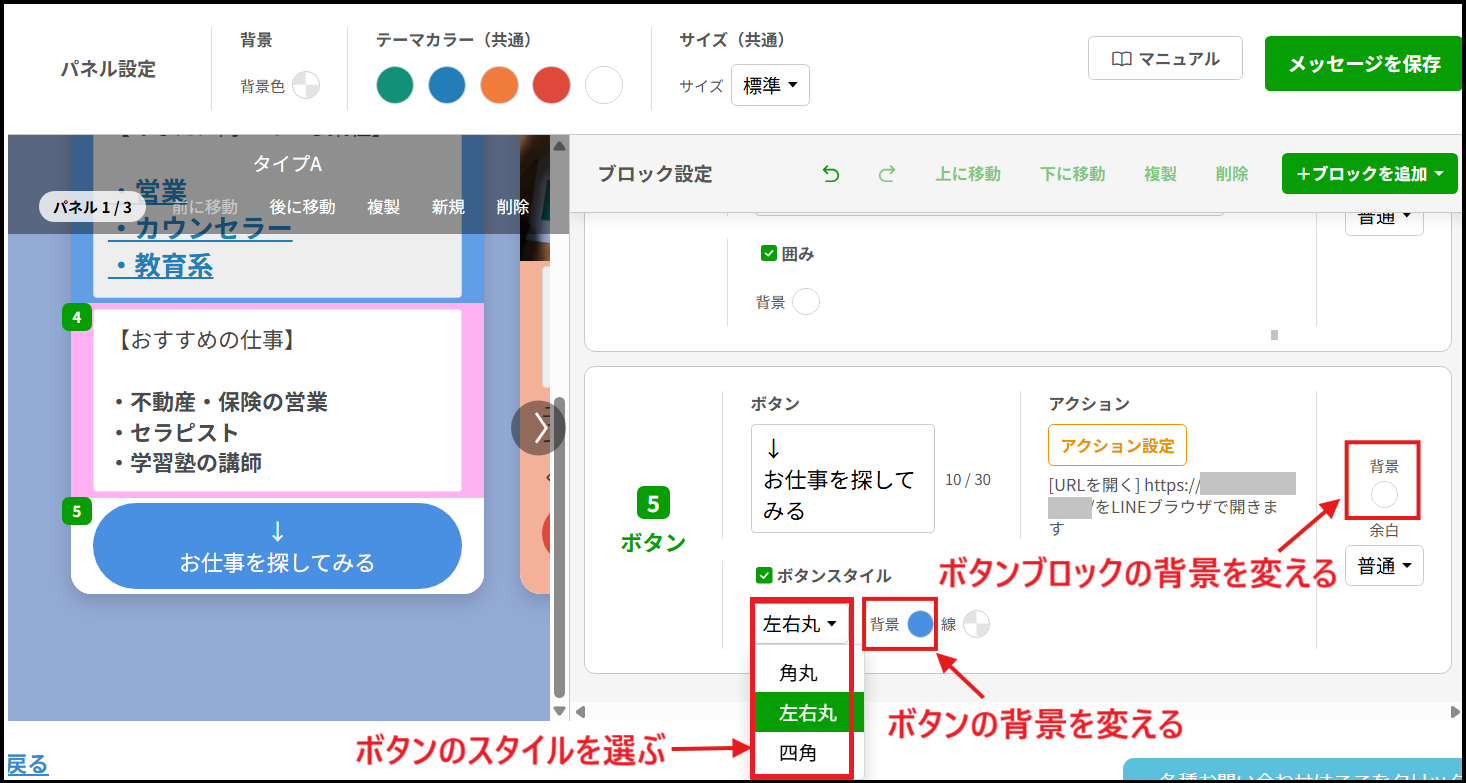Choose 左右丸 from style list
Image resolution: width=1466 pixels, height=783 pixels.
tap(807, 713)
